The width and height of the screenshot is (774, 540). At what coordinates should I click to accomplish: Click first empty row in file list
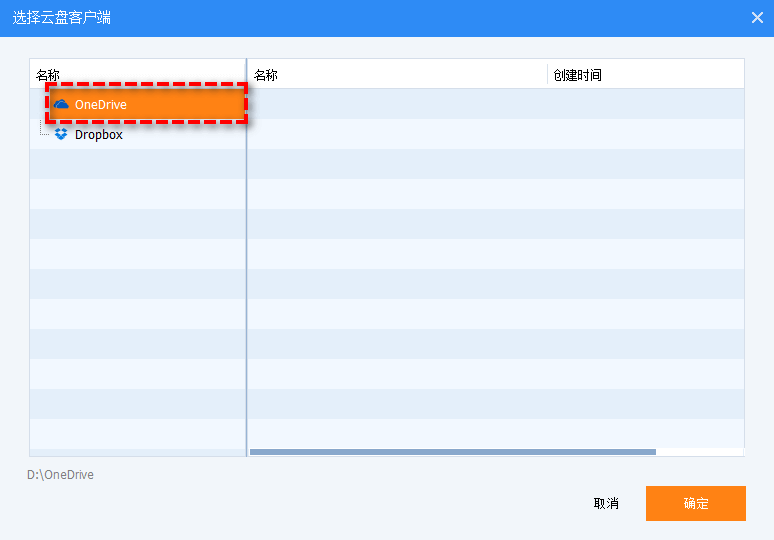click(495, 104)
